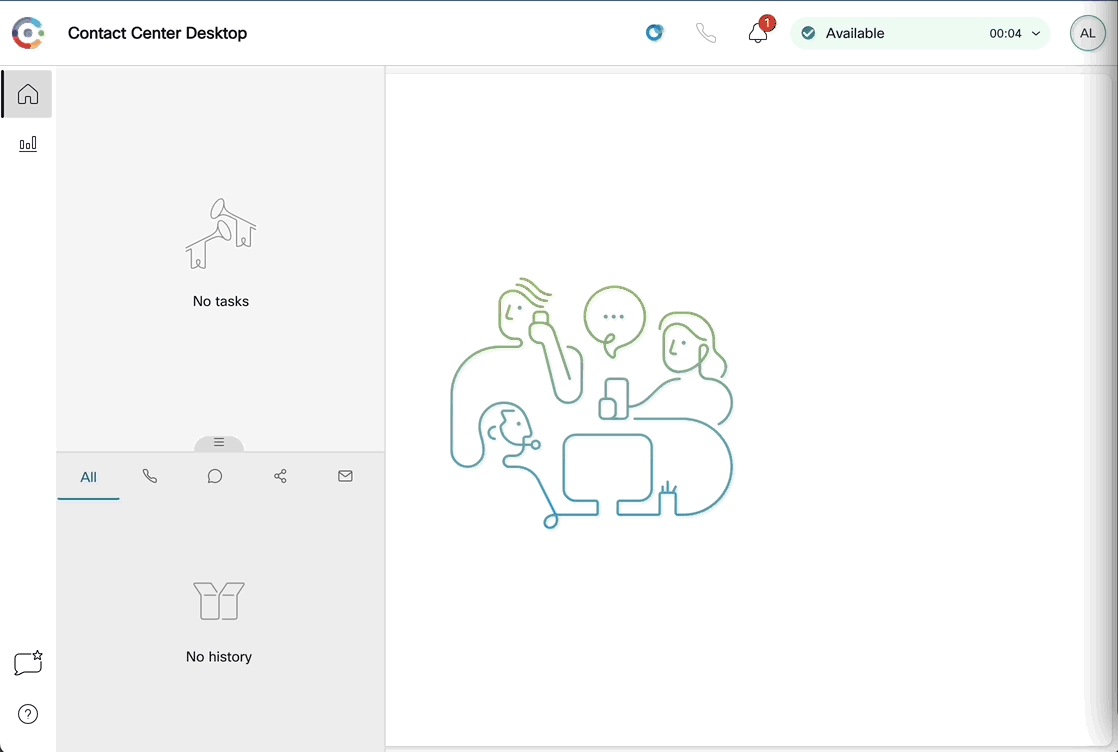
Task: Click the Contact Center Desktop title
Action: pyautogui.click(x=157, y=33)
